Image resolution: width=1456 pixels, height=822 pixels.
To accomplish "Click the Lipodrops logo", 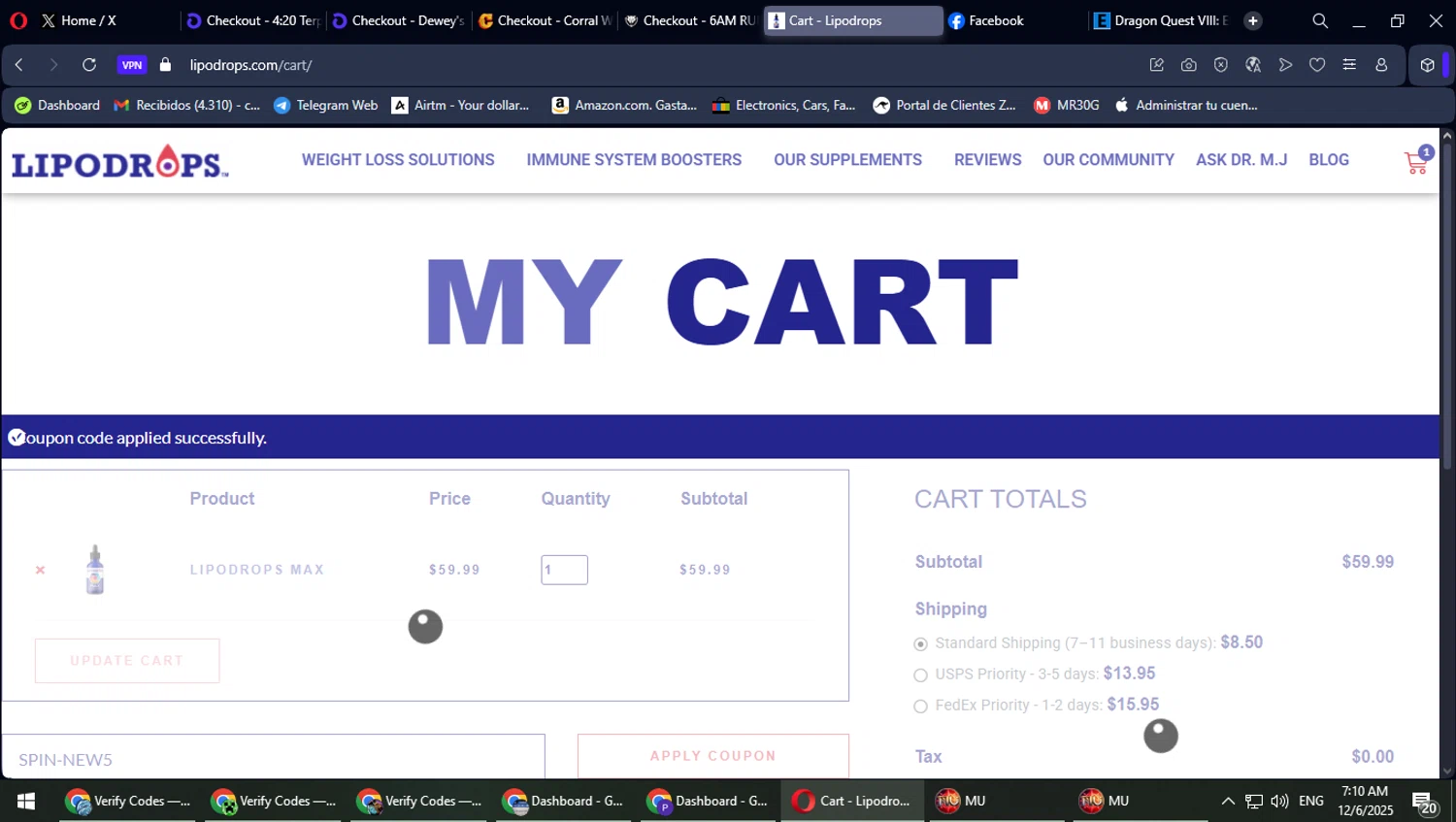I will [120, 162].
